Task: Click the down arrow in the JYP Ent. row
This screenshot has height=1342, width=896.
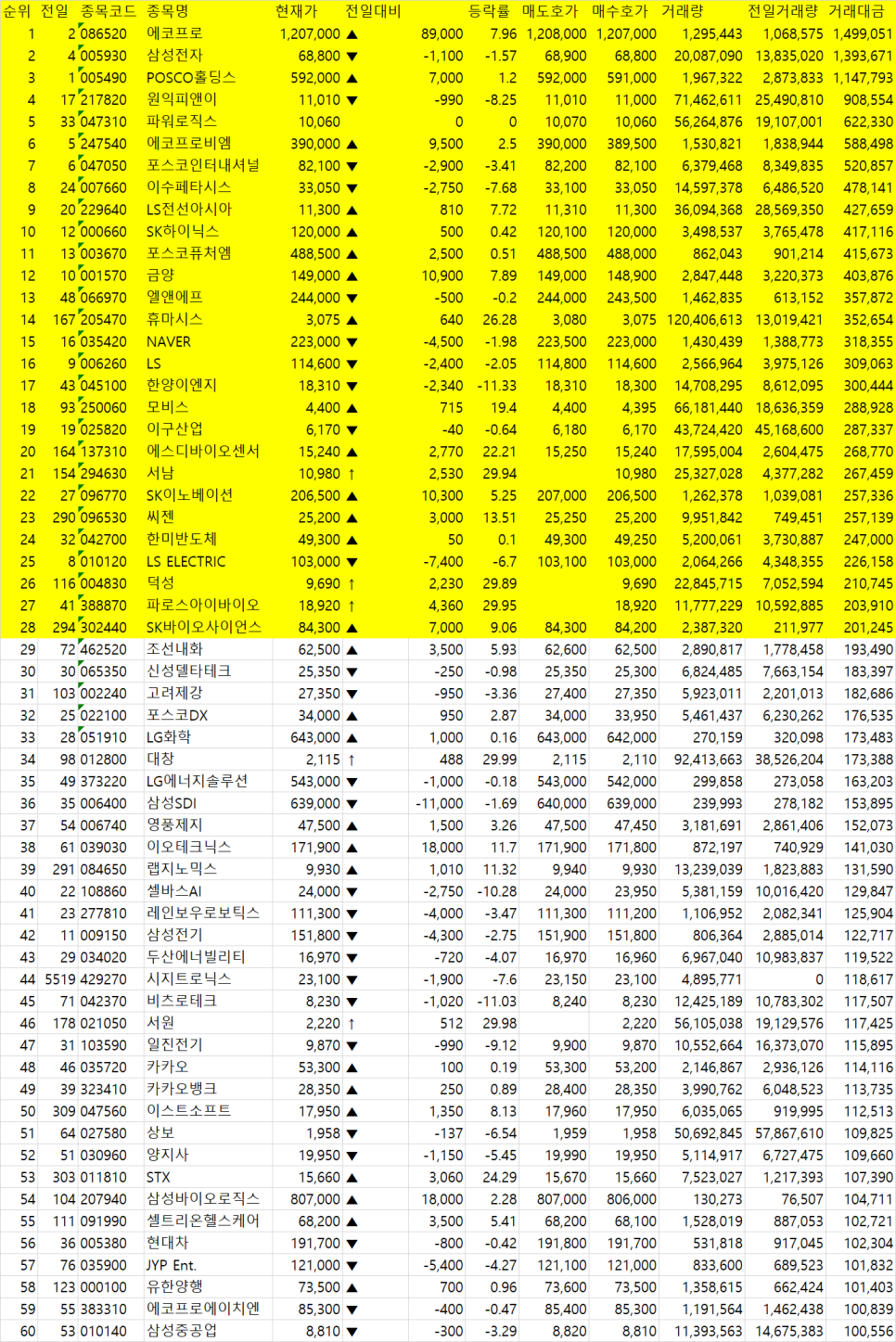Action: 352,1266
